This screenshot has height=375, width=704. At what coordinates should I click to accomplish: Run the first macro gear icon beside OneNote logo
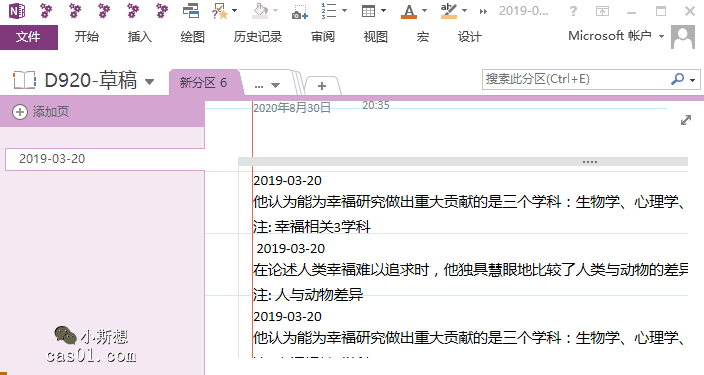[46, 11]
